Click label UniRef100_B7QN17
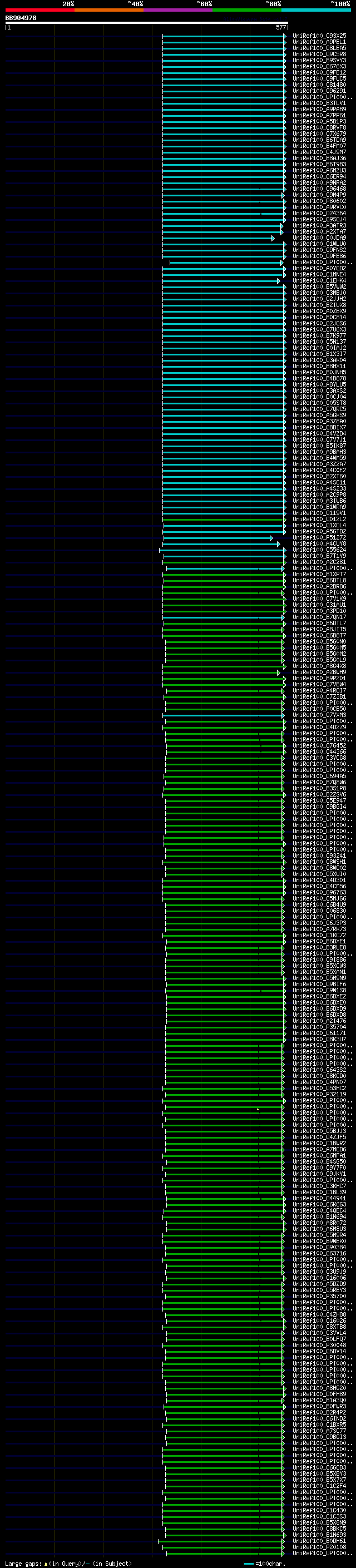Viewport: 356px width, 1568px height. pyautogui.click(x=319, y=617)
